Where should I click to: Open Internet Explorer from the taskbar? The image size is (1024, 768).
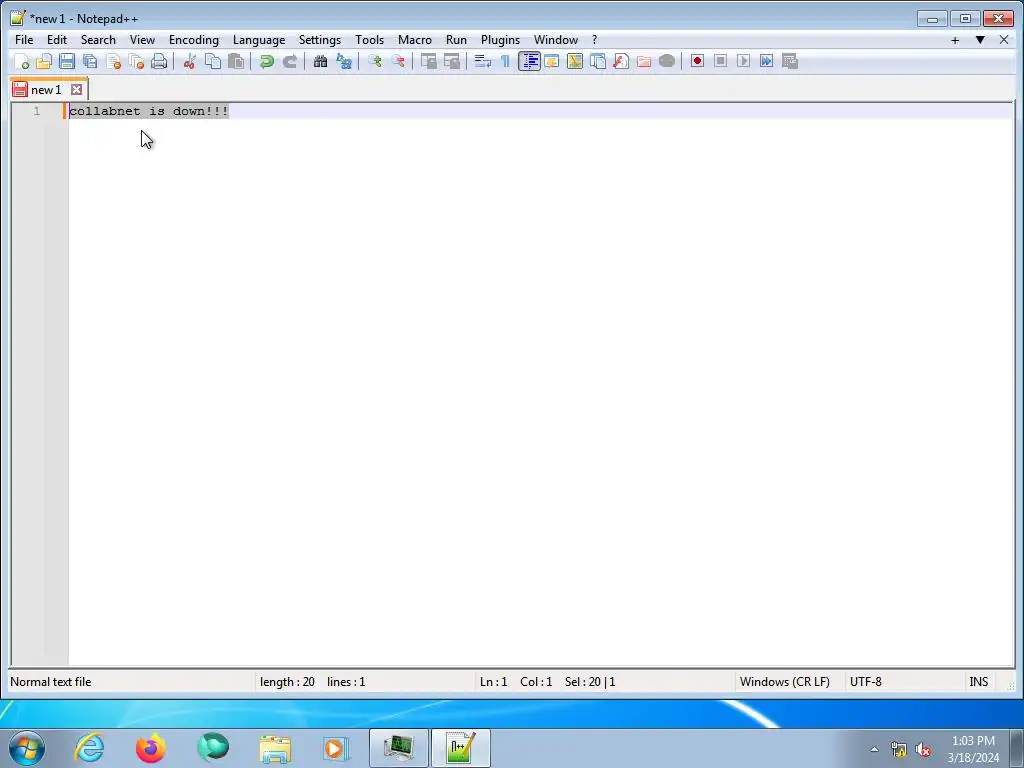pyautogui.click(x=89, y=748)
